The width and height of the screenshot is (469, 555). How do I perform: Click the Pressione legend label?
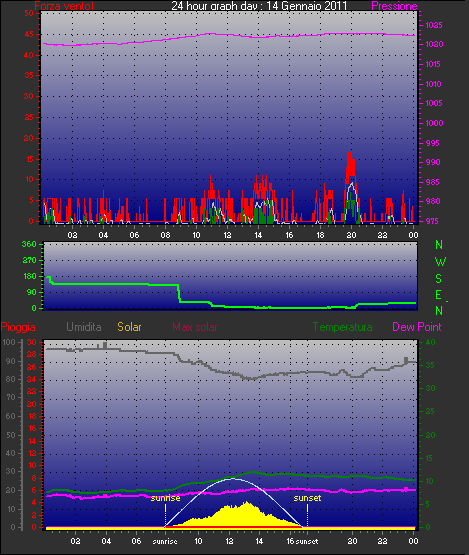pyautogui.click(x=394, y=6)
